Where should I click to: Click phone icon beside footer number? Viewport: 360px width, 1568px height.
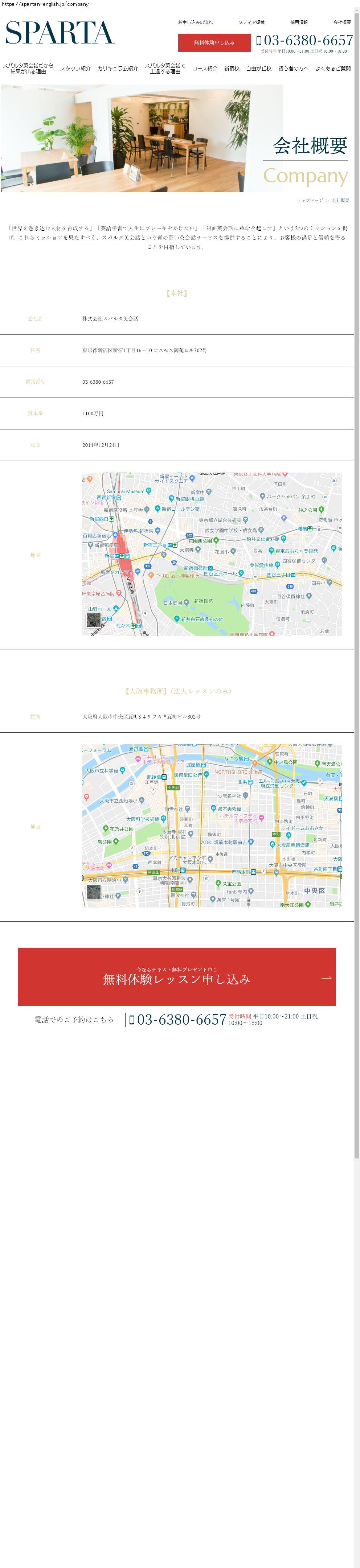tap(132, 1020)
